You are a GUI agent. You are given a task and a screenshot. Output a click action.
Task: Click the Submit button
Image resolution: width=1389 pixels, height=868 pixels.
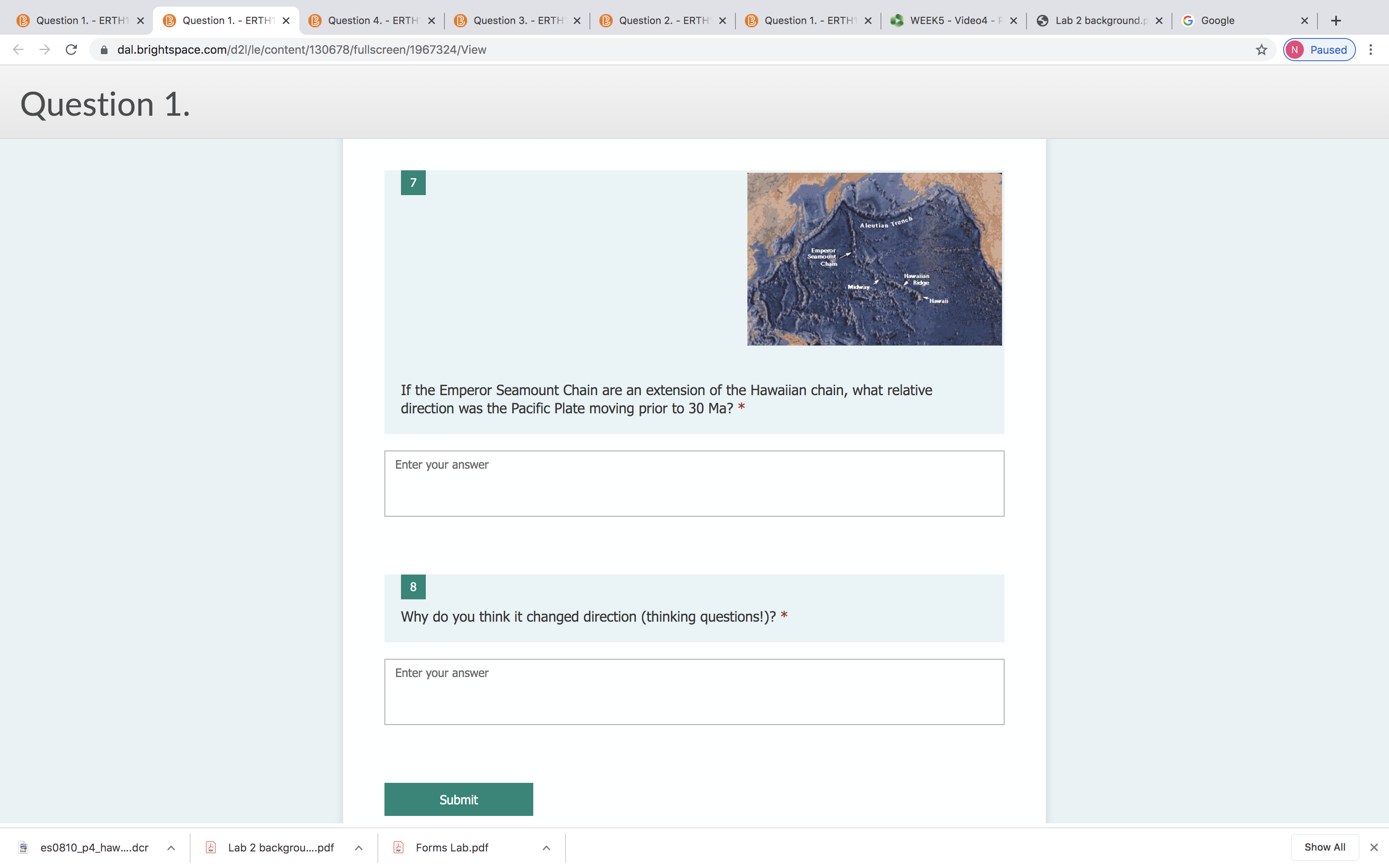coord(458,799)
